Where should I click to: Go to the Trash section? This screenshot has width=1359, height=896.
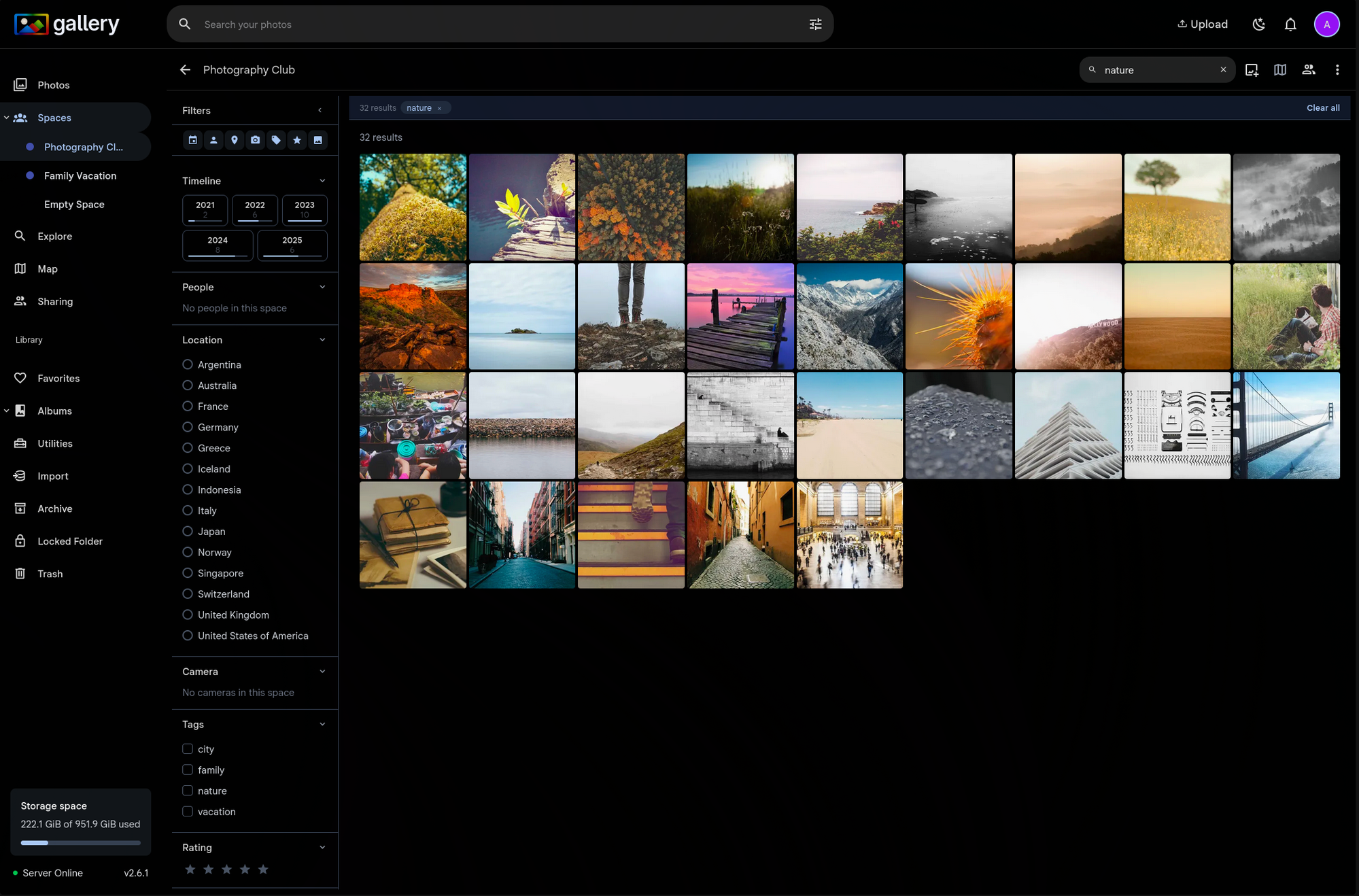click(x=49, y=573)
